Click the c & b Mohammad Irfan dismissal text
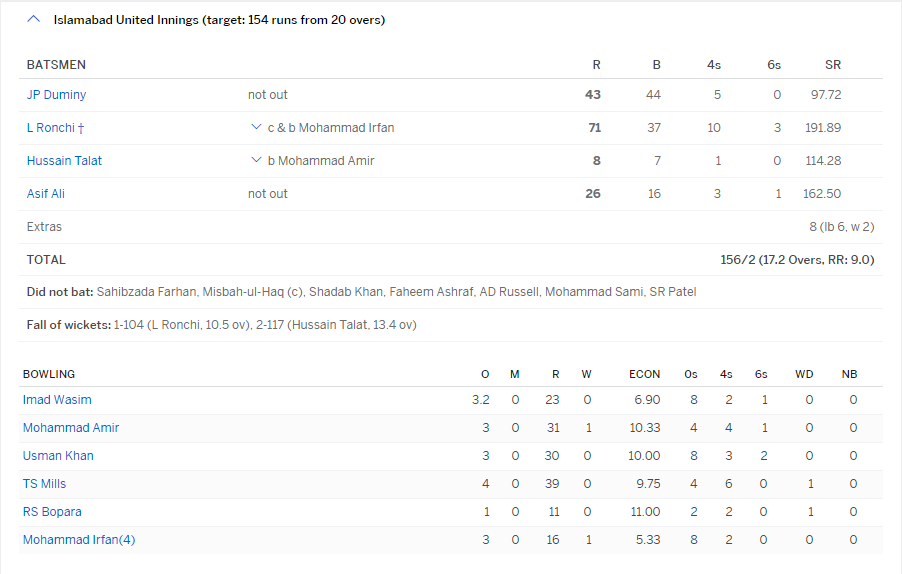This screenshot has height=574, width=902. pyautogui.click(x=331, y=128)
